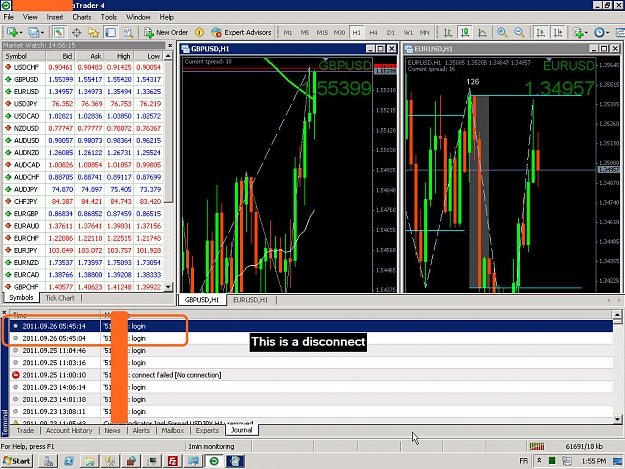Select the M5 timeframe

click(305, 33)
